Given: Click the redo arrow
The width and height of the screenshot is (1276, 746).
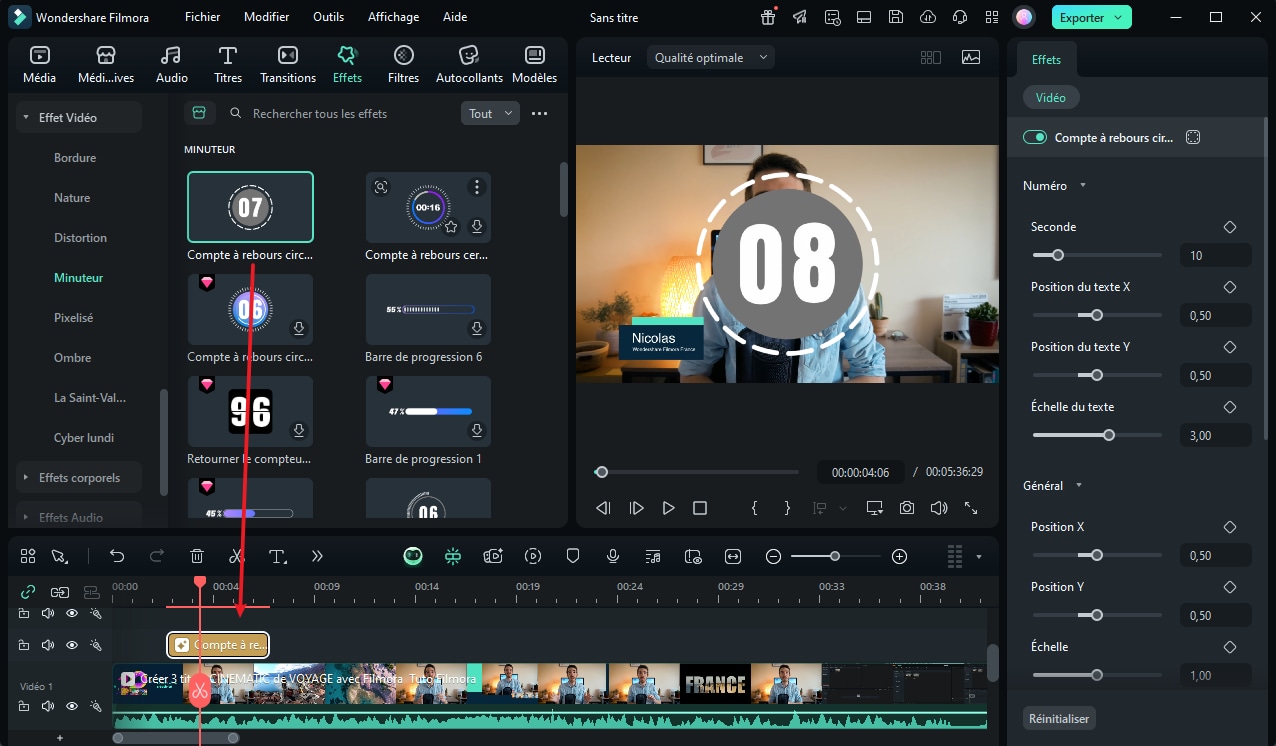Looking at the screenshot, I should tap(157, 556).
